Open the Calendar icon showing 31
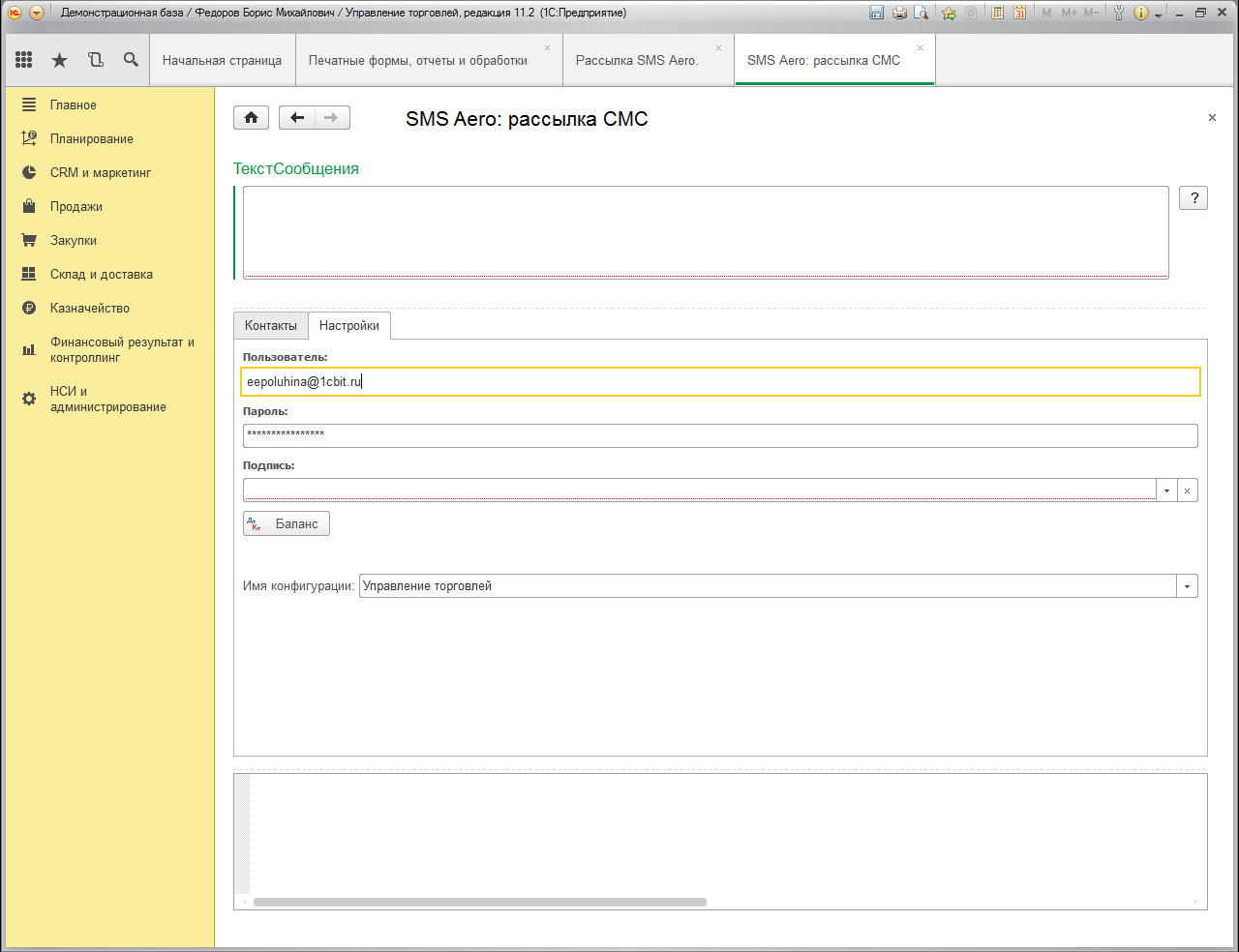Screen dimensions: 1239x952 [1019, 13]
